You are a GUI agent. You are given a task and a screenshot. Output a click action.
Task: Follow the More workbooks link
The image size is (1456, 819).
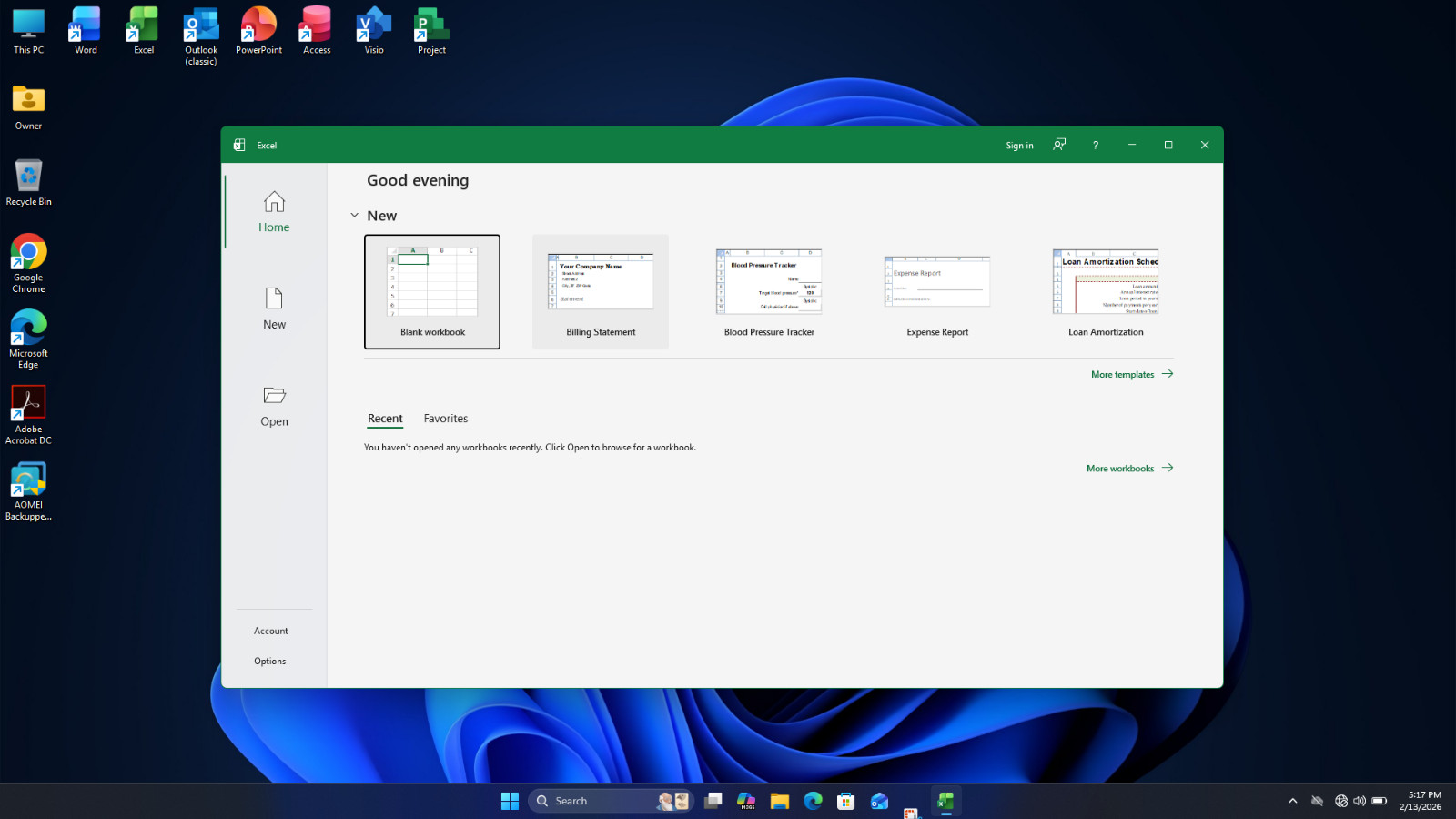pyautogui.click(x=1129, y=469)
